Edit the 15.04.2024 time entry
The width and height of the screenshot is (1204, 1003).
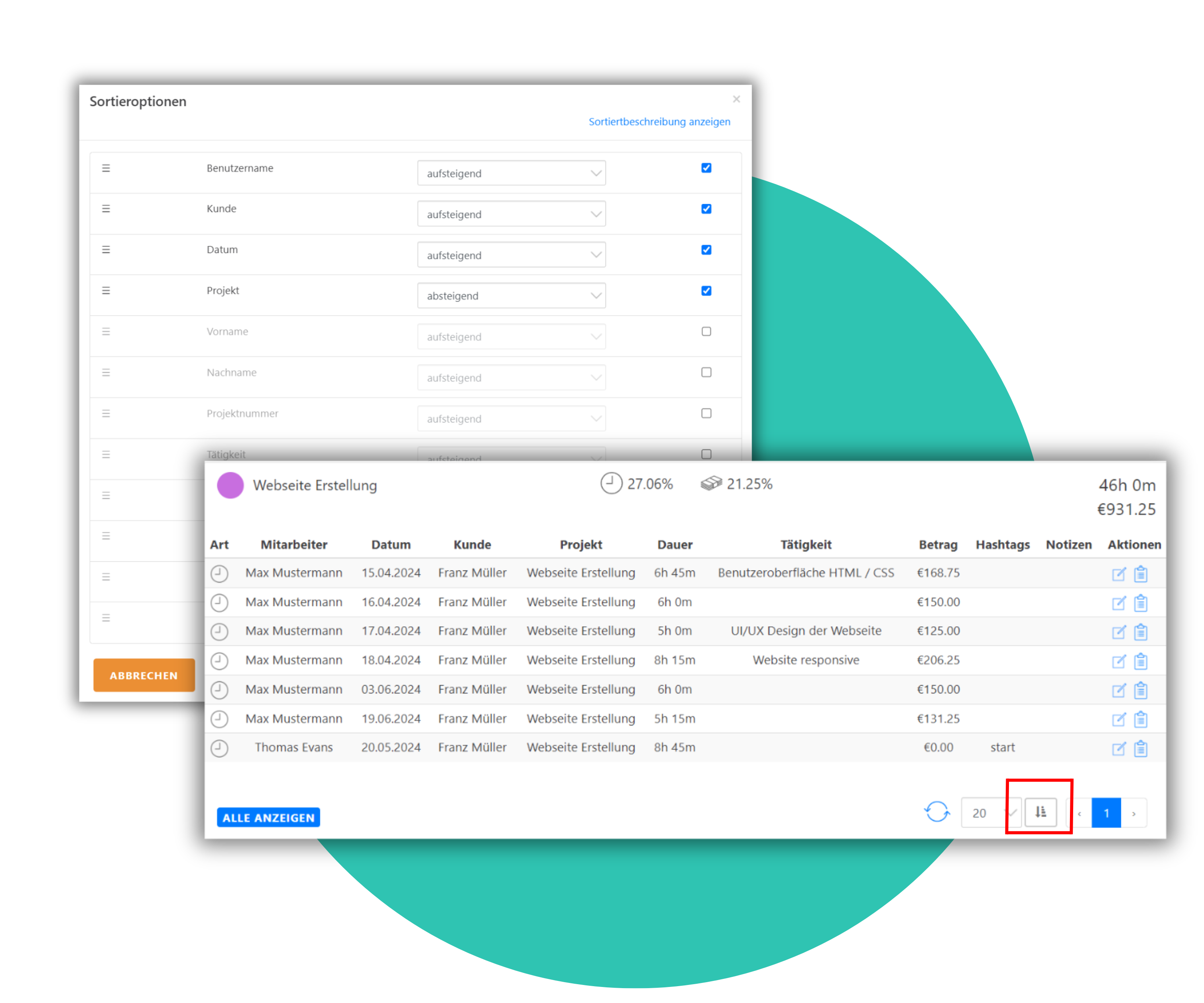point(1118,574)
